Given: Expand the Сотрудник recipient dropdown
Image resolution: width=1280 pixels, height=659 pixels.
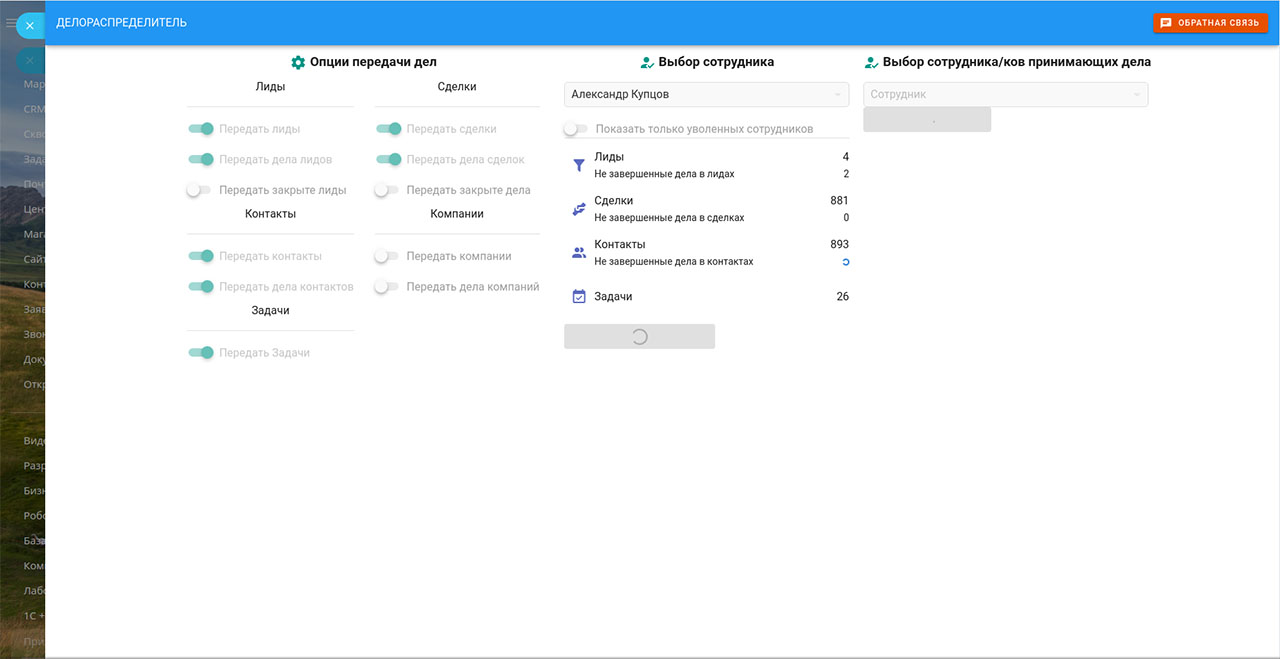Looking at the screenshot, I should 1005,95.
